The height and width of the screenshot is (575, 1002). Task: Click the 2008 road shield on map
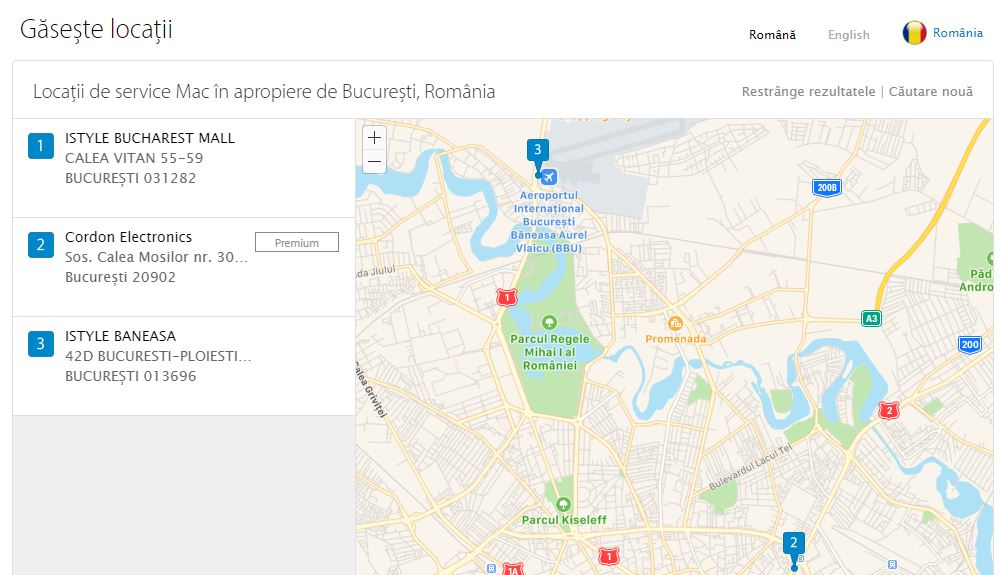pyautogui.click(x=827, y=188)
